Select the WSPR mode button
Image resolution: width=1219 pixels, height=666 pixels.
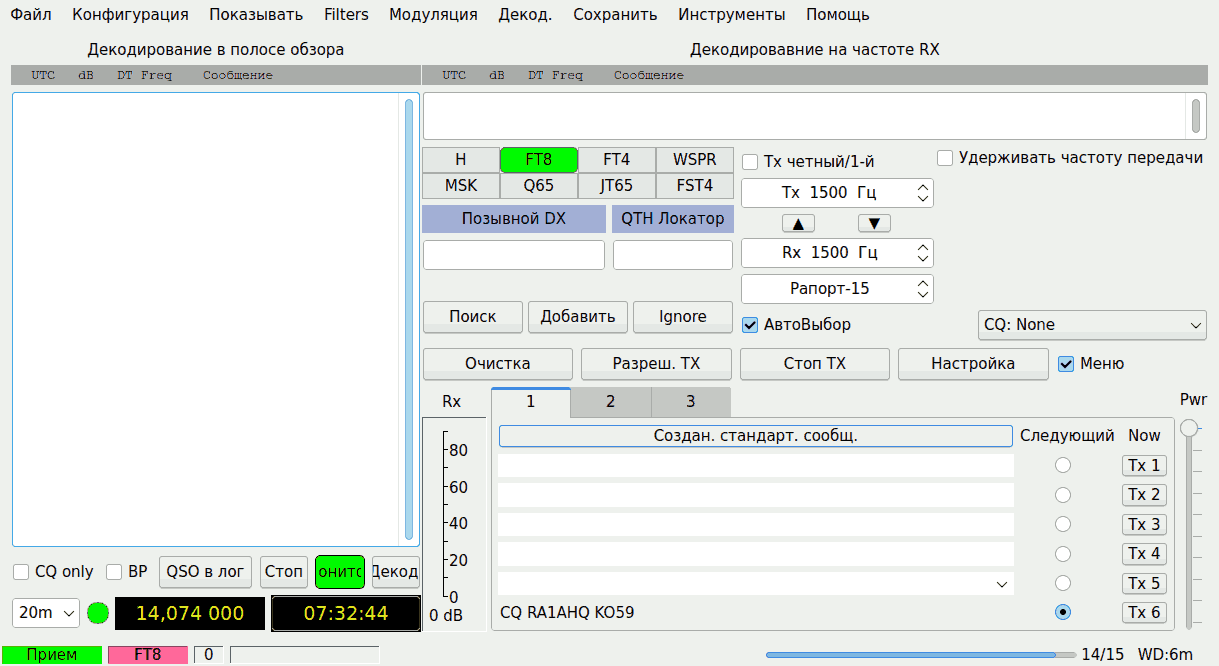695,160
